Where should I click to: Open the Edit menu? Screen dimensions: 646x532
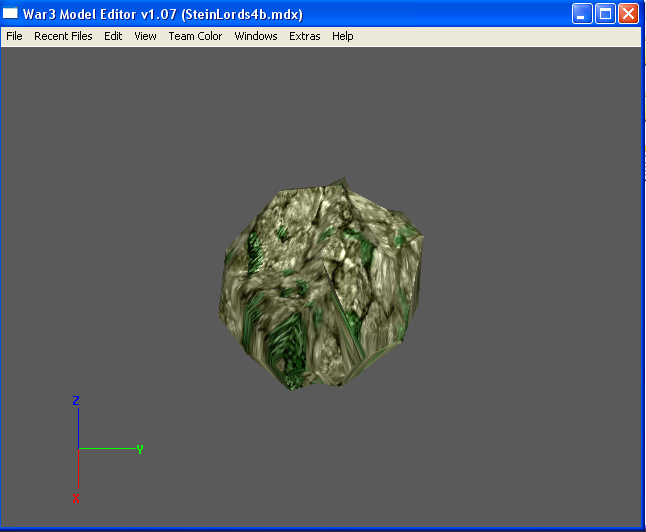[x=113, y=36]
